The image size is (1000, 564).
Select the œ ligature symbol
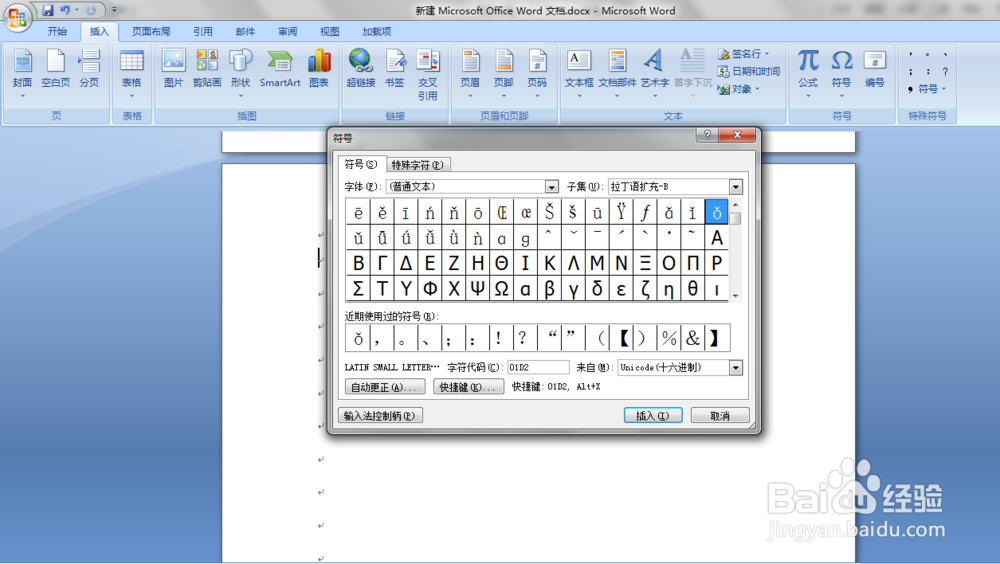[x=526, y=212]
